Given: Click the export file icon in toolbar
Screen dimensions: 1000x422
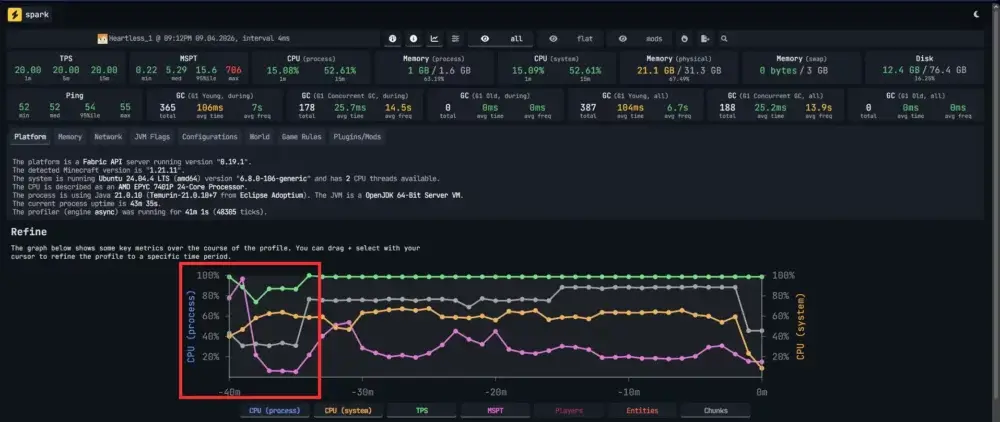Looking at the screenshot, I should tap(705, 39).
